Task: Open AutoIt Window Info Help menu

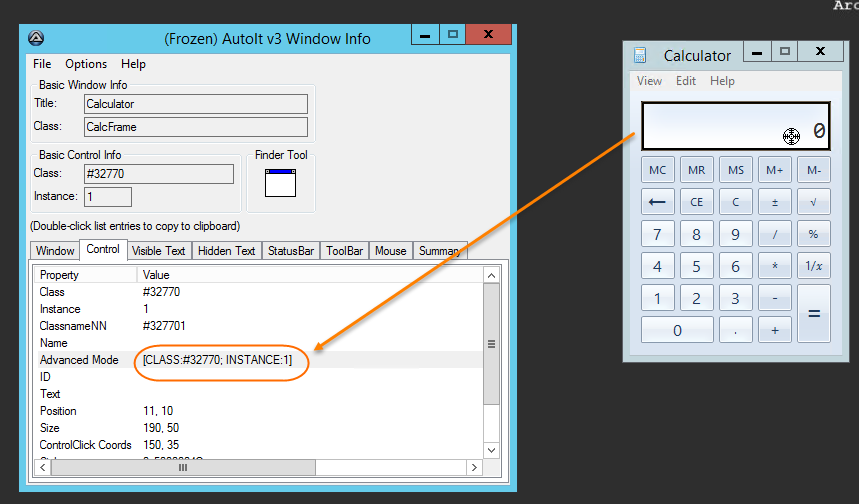Action: (133, 64)
